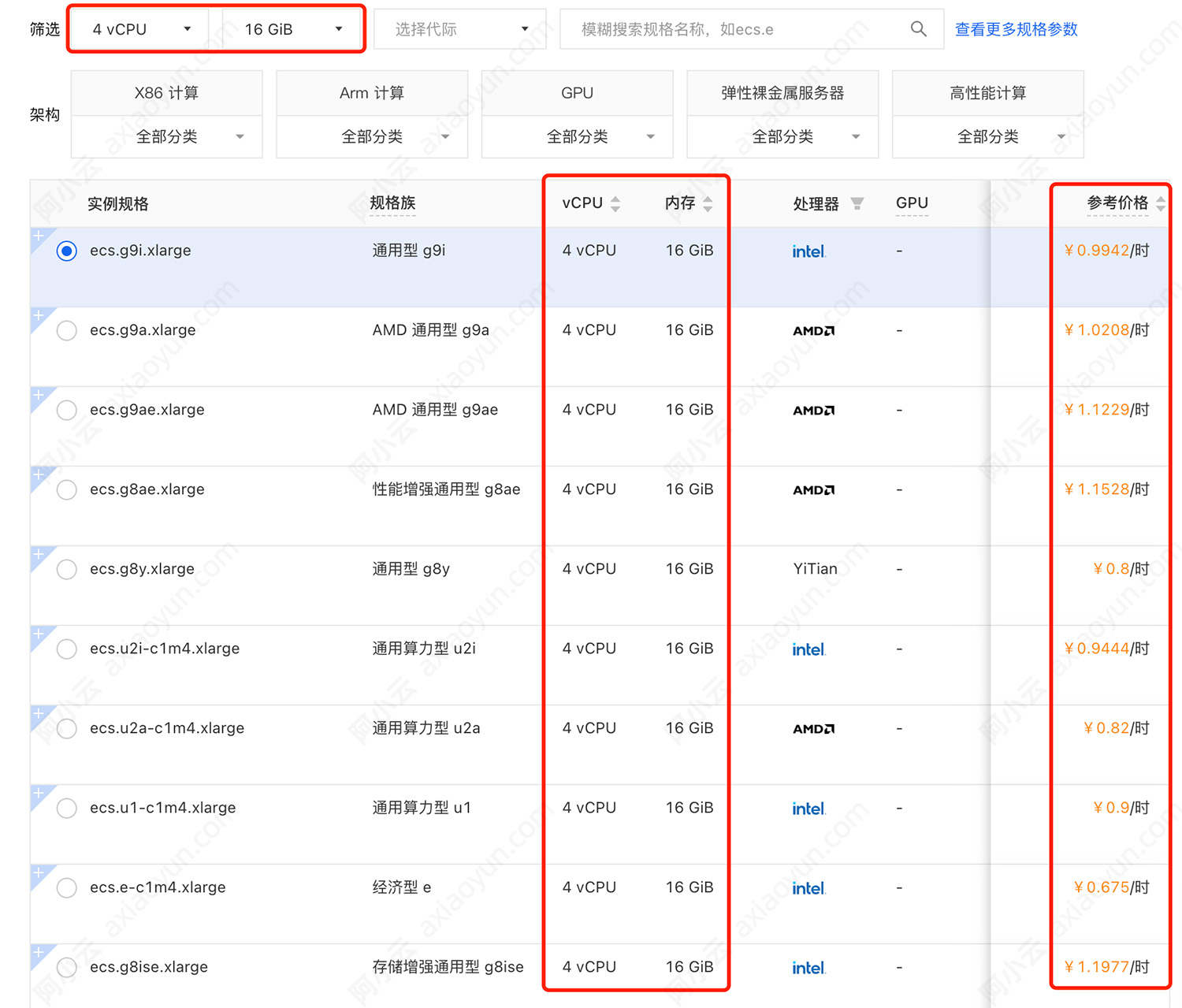Screen dimensions: 1182x1008
Task: Click the 存储增强通用型 g8ise family cell
Action: point(448,967)
